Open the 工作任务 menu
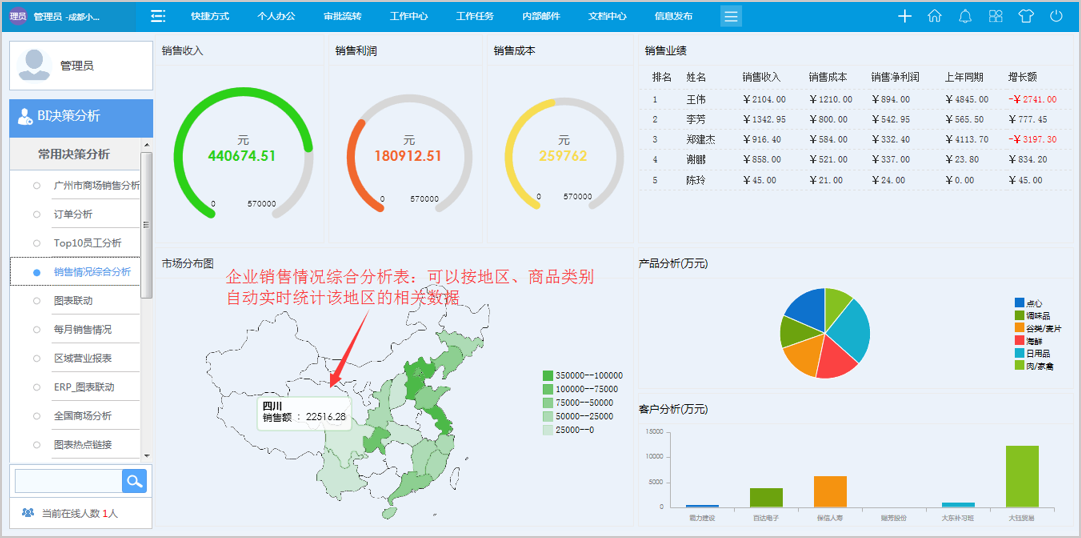Image resolution: width=1081 pixels, height=538 pixels. [475, 16]
